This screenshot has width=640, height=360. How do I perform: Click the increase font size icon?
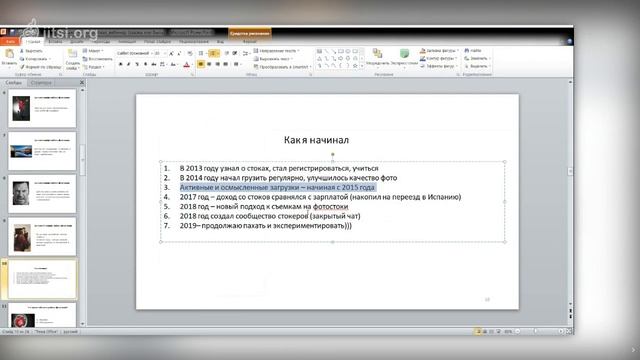pos(171,53)
